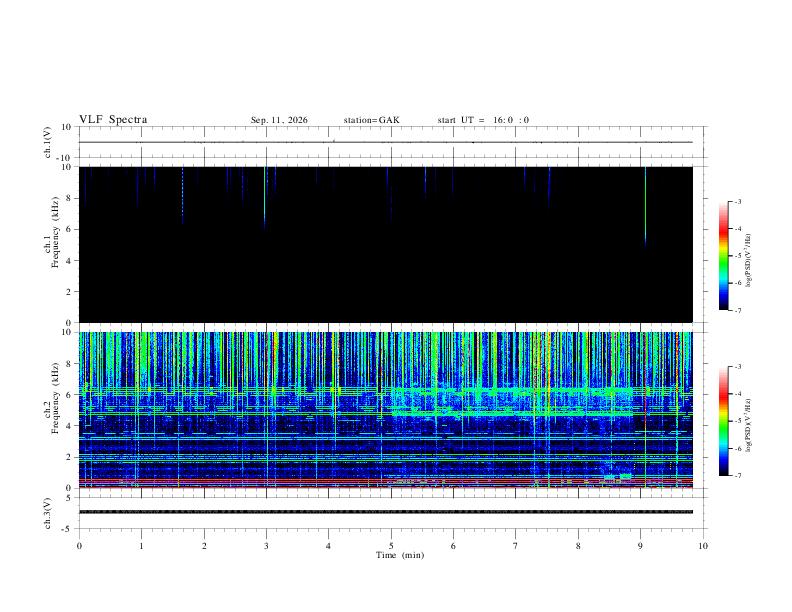Click the spike at minute 3 in ch.1 spectrogram
Screen dimensions: 792x612
coord(265,197)
